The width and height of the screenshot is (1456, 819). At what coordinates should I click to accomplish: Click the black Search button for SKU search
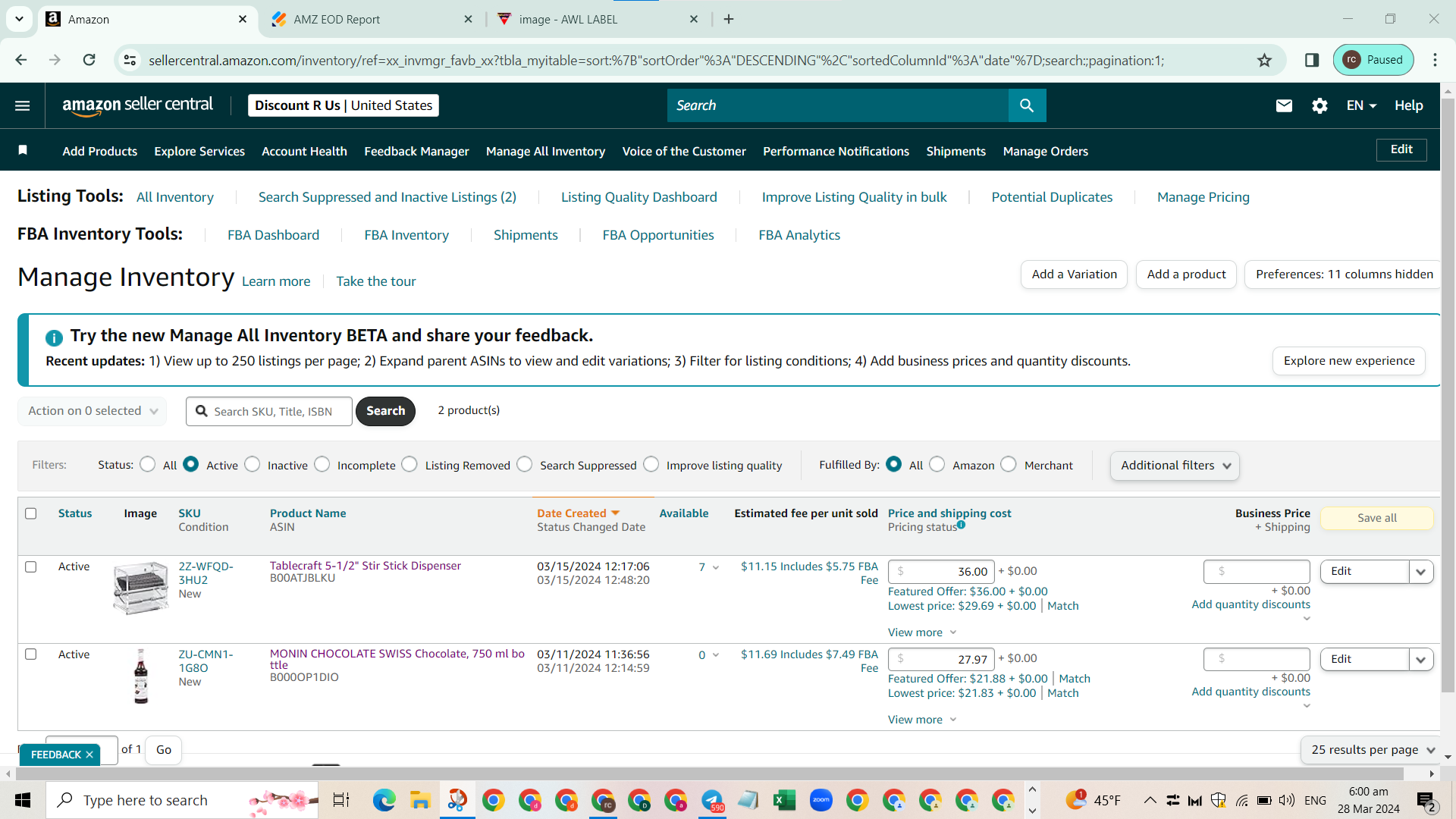(x=385, y=411)
